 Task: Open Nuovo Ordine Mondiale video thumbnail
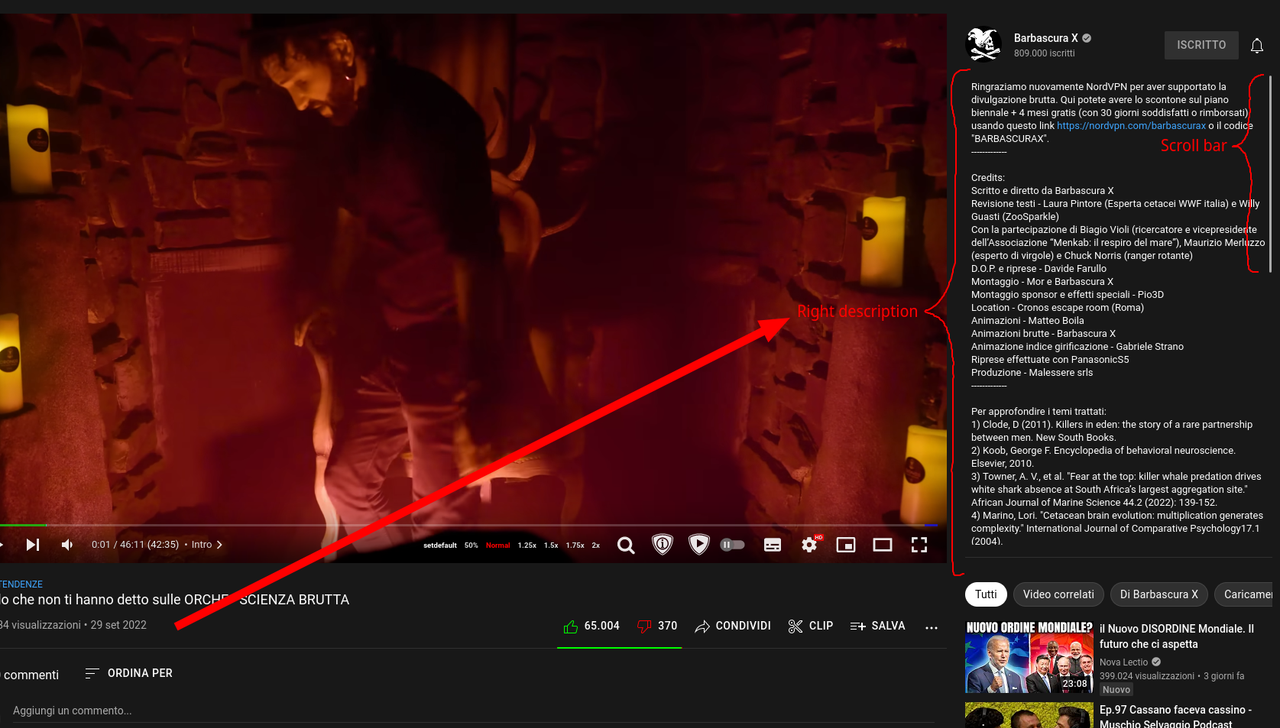tap(1029, 657)
